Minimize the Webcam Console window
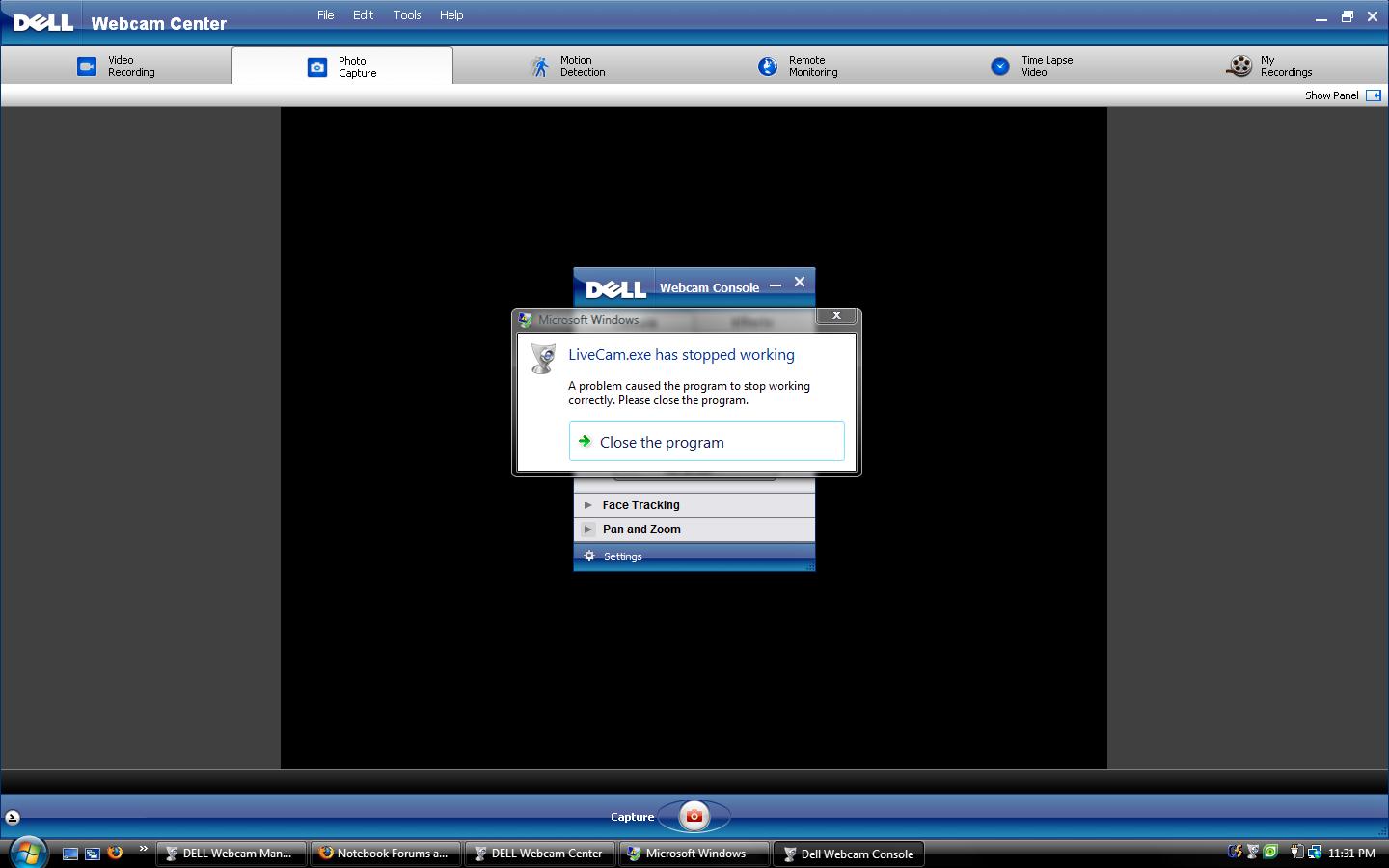This screenshot has height=868, width=1389. click(x=776, y=285)
